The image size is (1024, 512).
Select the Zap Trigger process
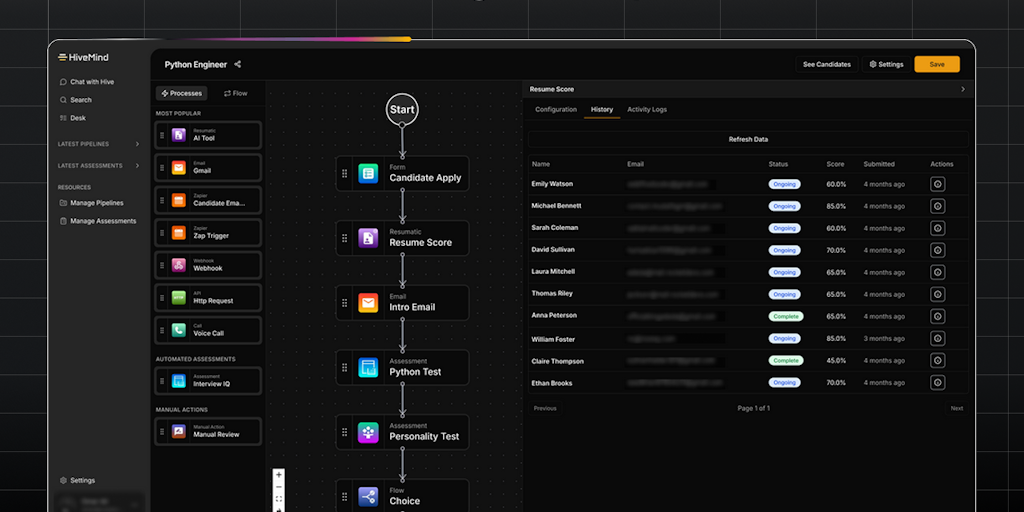208,232
